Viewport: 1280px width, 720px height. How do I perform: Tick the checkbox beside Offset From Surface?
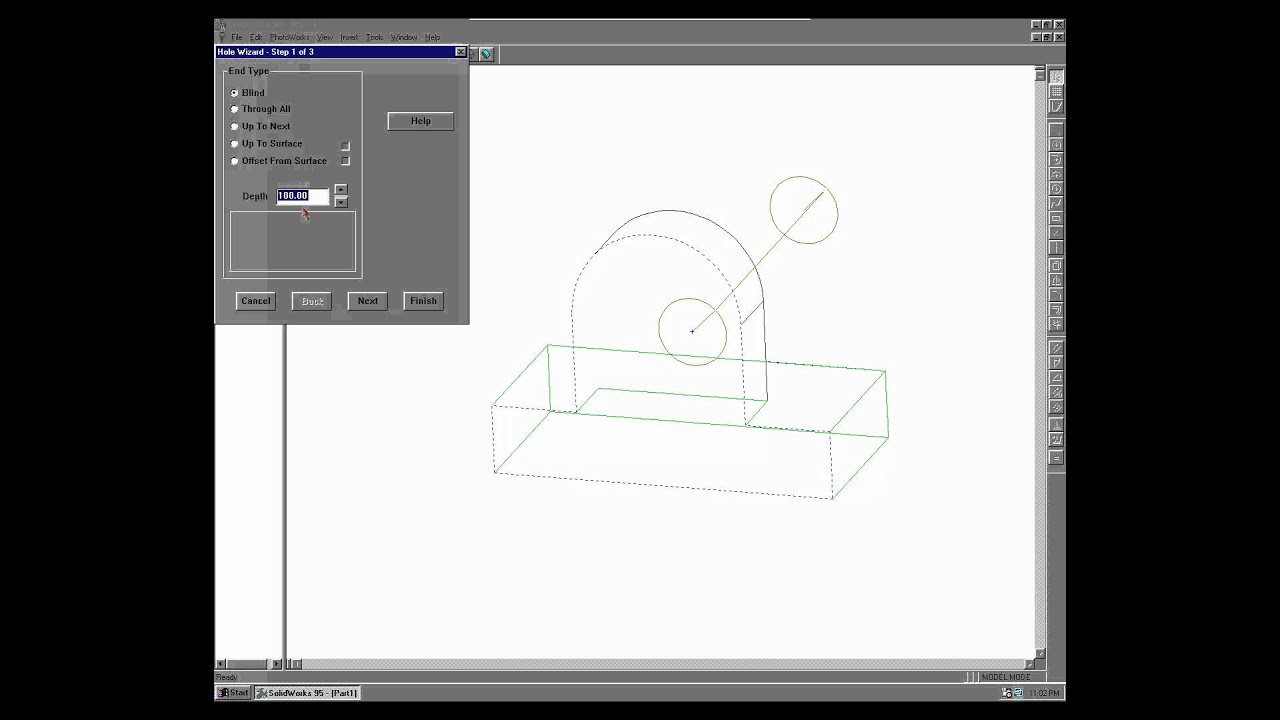pos(345,161)
